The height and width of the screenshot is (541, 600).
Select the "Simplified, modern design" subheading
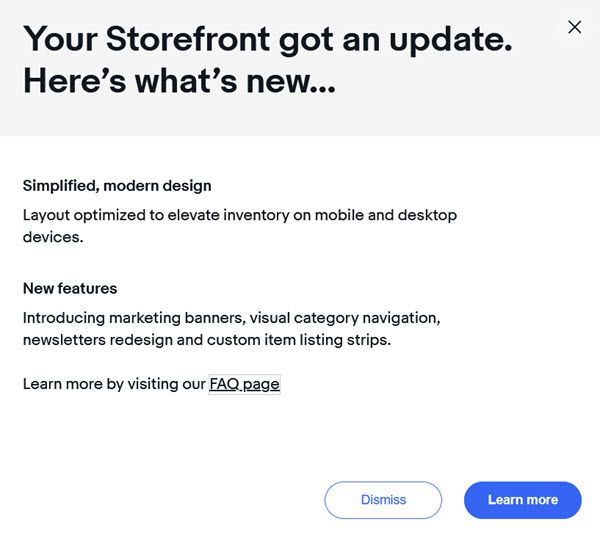point(117,186)
